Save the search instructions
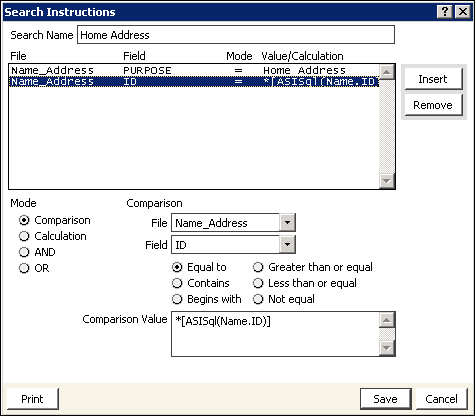 click(x=386, y=399)
